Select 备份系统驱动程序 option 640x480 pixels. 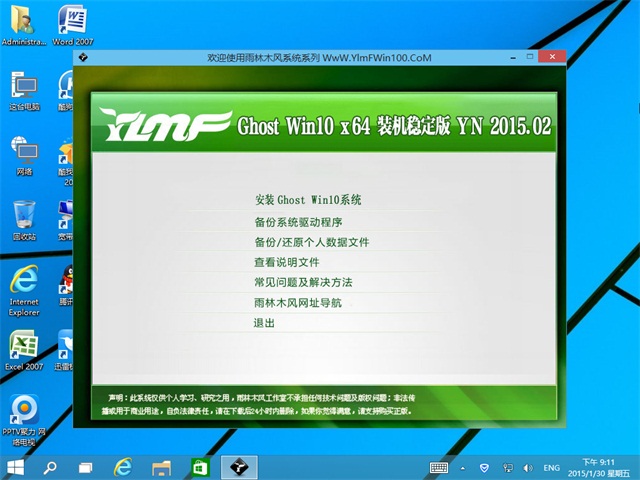298,222
